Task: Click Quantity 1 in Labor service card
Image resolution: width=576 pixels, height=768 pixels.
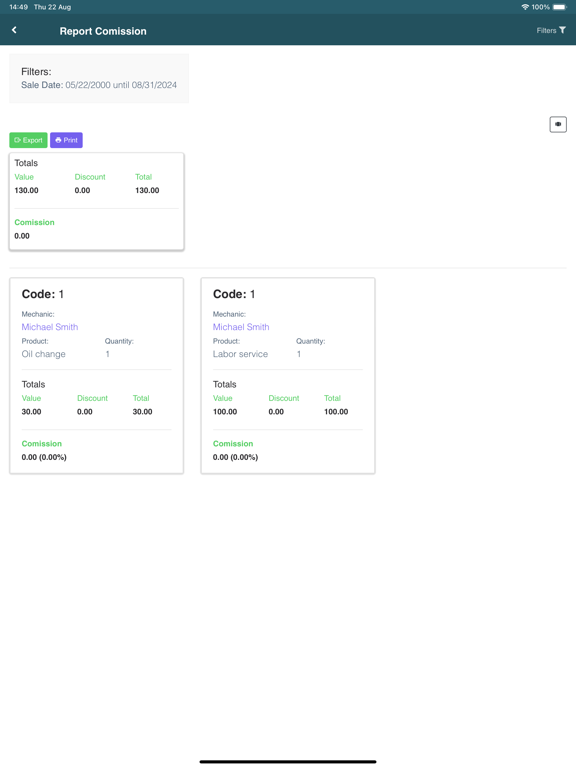Action: click(299, 354)
